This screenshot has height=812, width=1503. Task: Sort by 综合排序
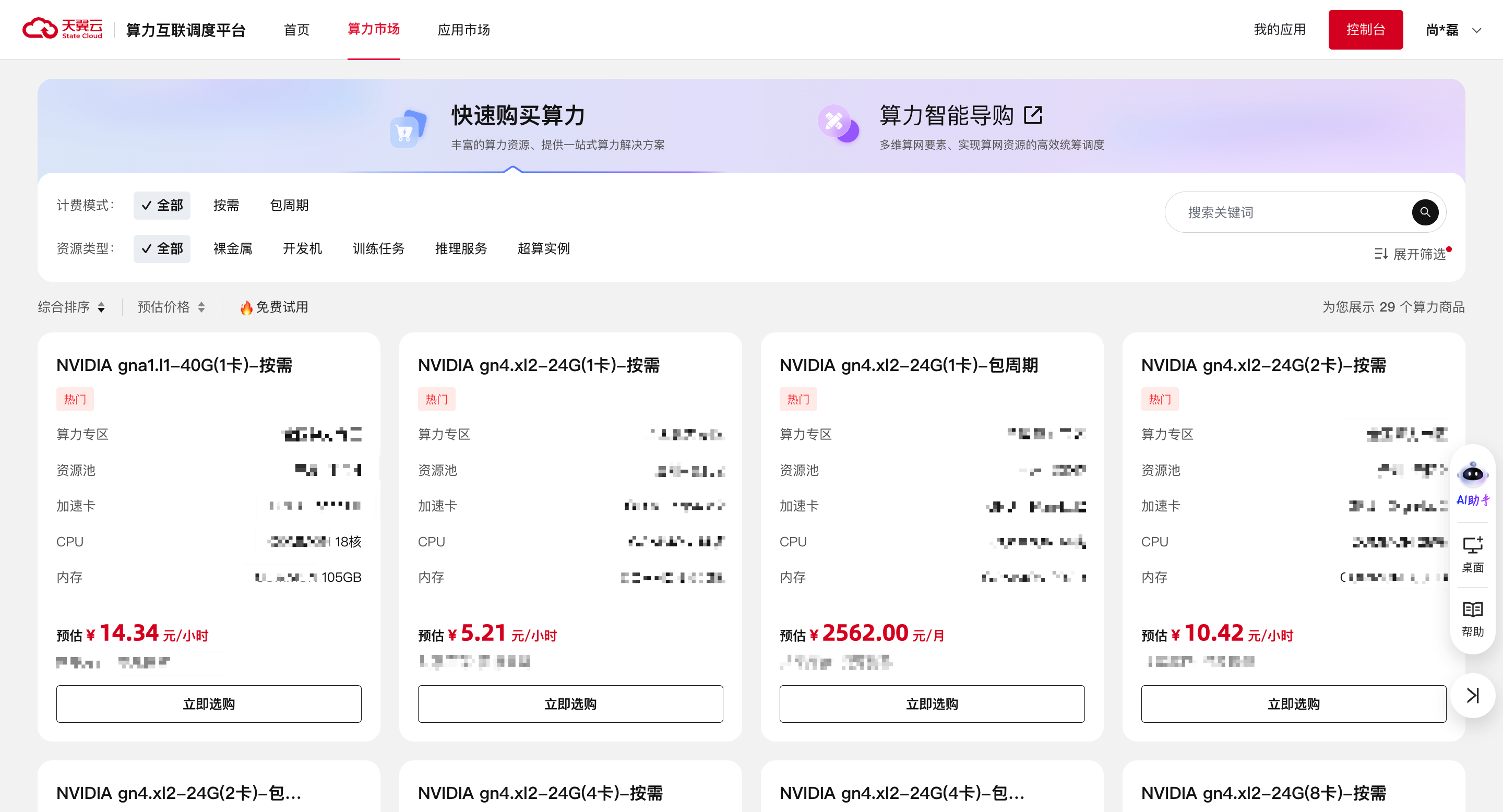tap(71, 307)
